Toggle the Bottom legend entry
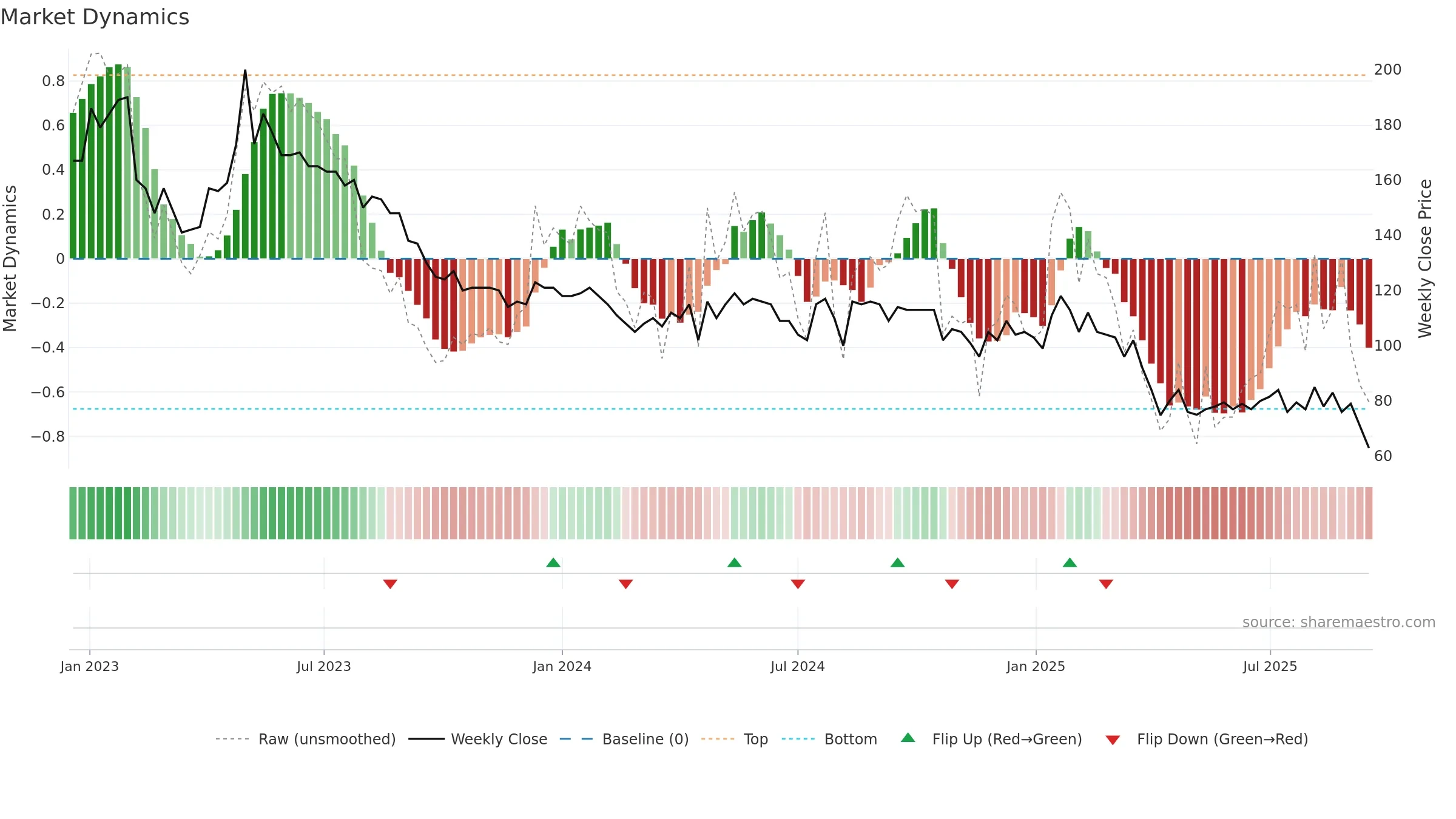Viewport: 1456px width, 819px height. click(829, 739)
